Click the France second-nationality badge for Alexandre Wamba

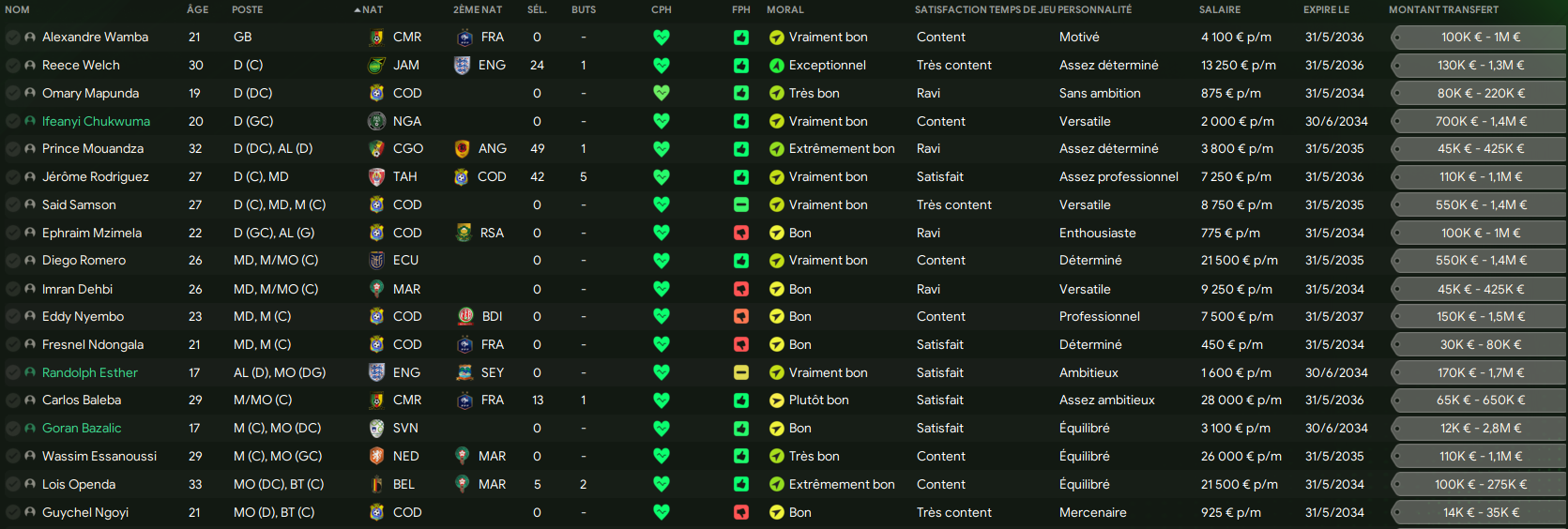(x=464, y=38)
